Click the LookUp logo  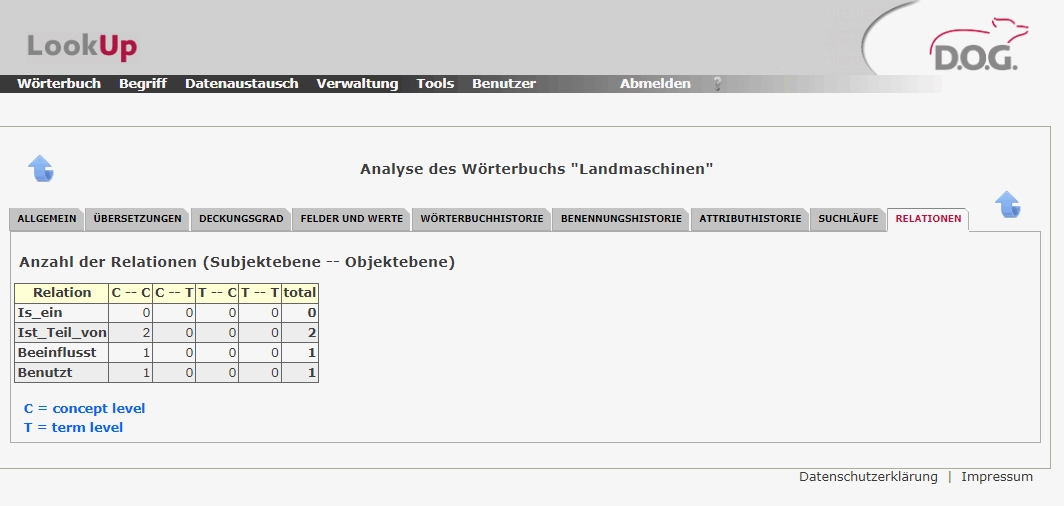click(x=82, y=46)
